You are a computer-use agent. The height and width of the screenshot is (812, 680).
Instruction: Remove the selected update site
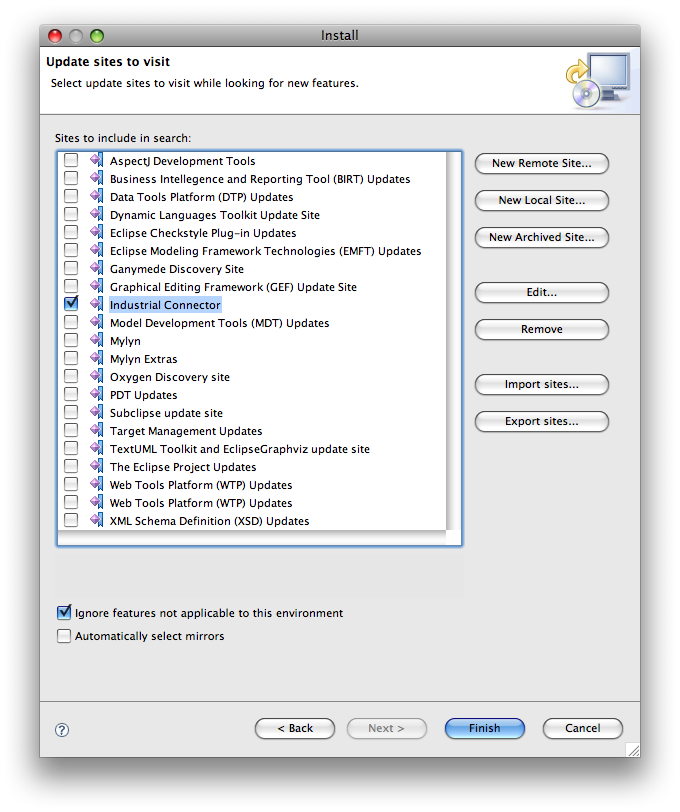coord(542,329)
